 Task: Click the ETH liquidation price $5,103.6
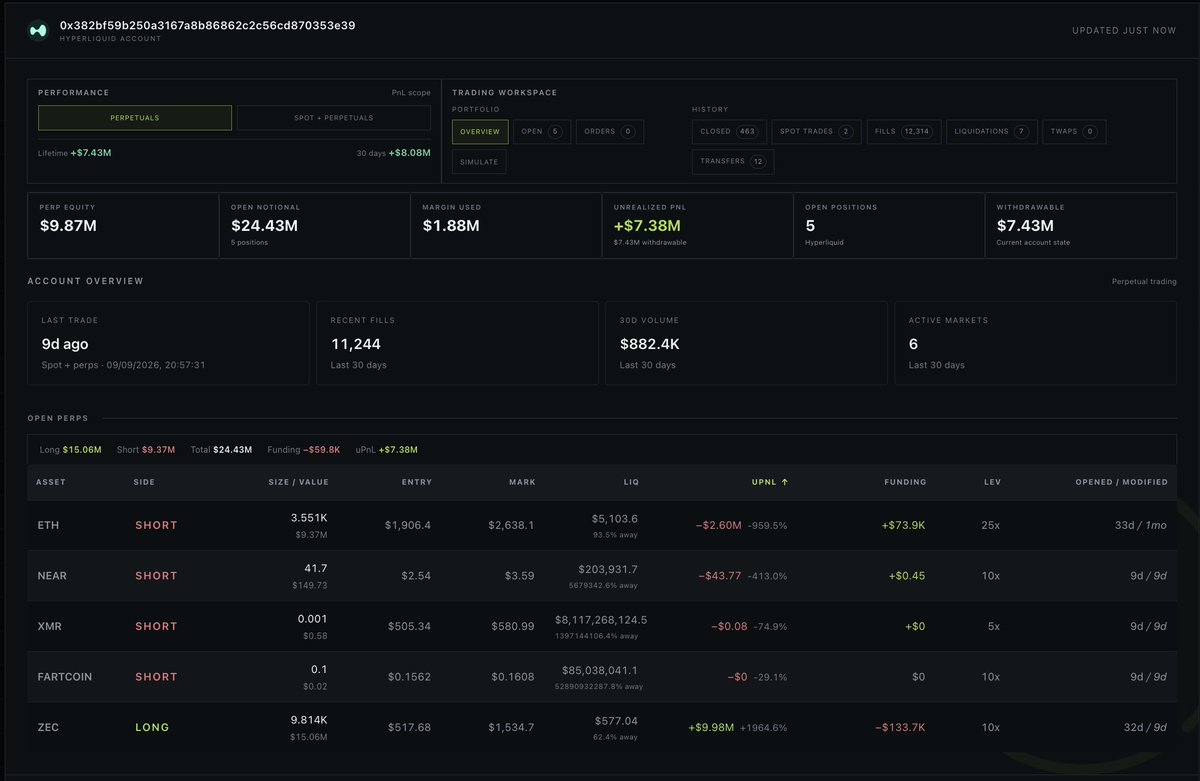pyautogui.click(x=614, y=518)
